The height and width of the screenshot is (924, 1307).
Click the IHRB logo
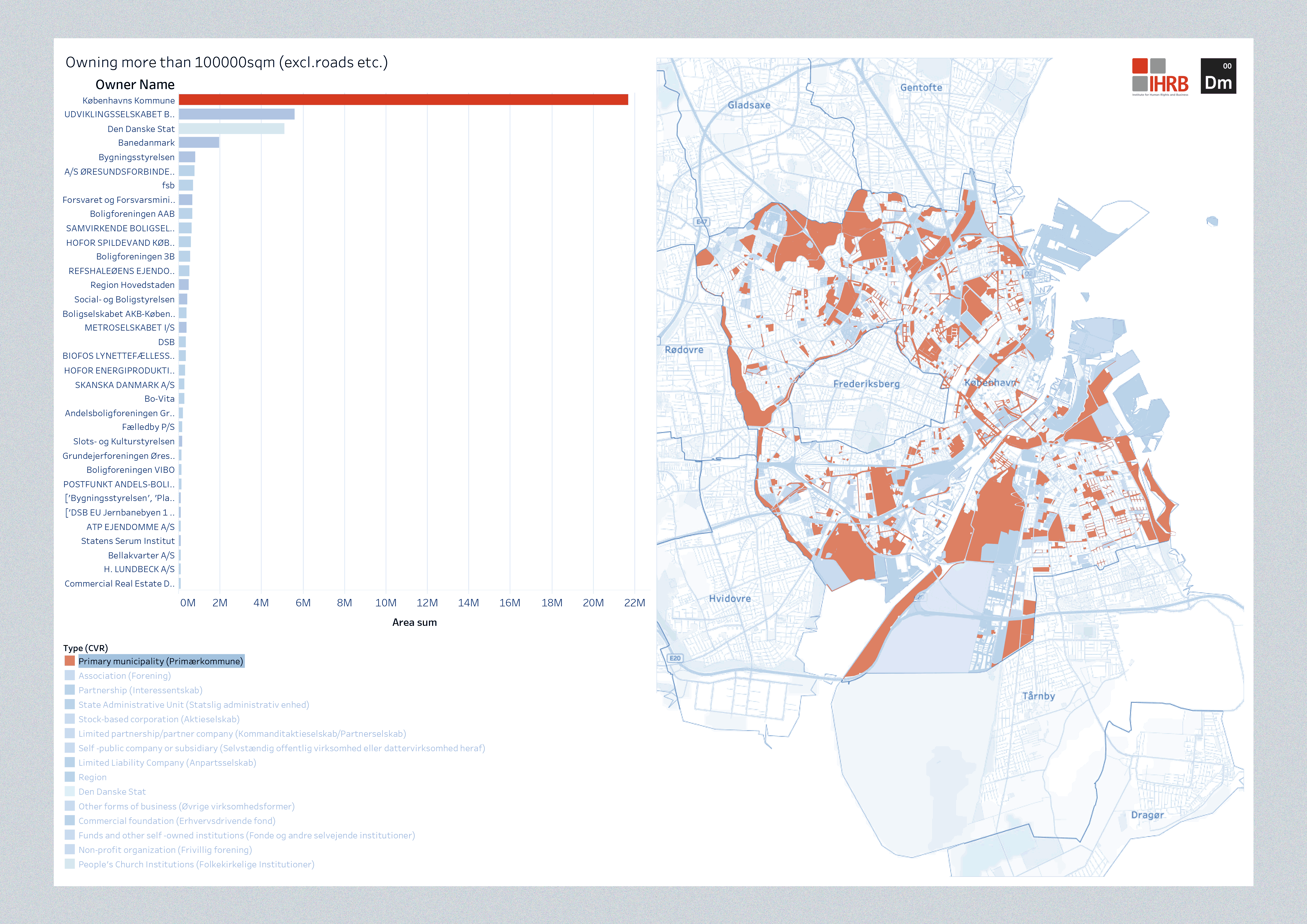tap(1160, 77)
